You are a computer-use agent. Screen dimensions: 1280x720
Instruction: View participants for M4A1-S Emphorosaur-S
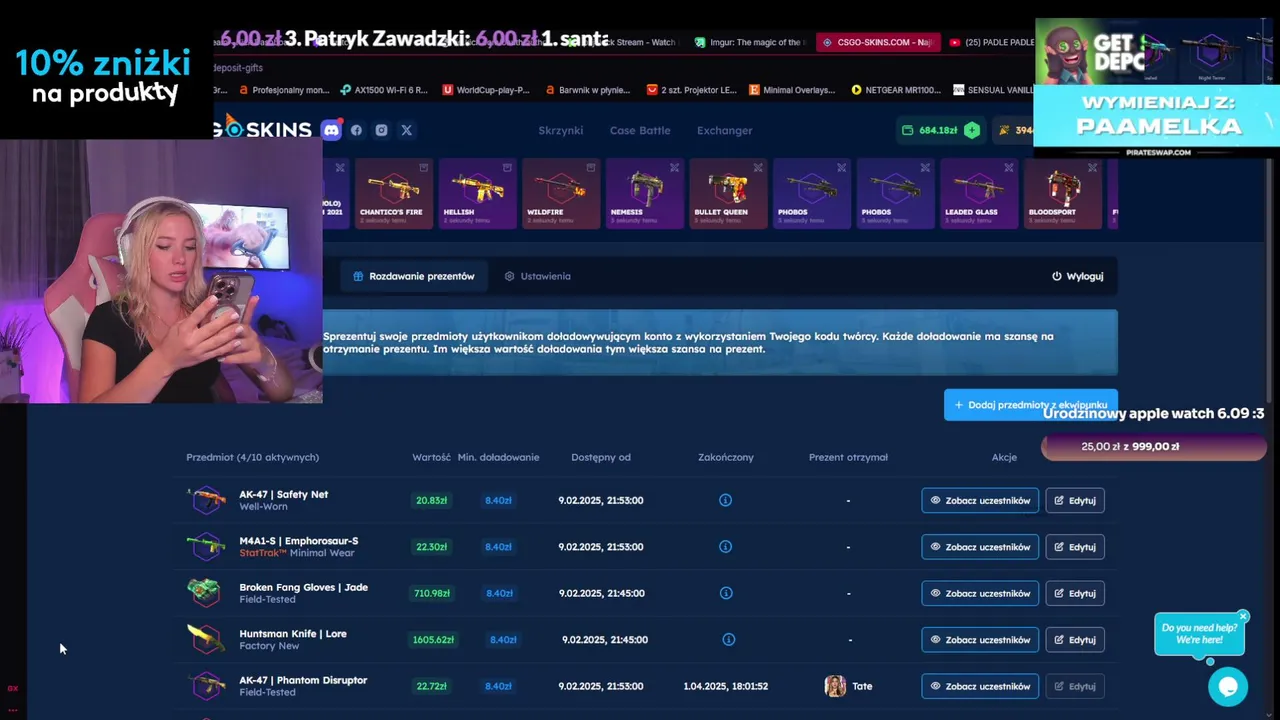point(980,547)
